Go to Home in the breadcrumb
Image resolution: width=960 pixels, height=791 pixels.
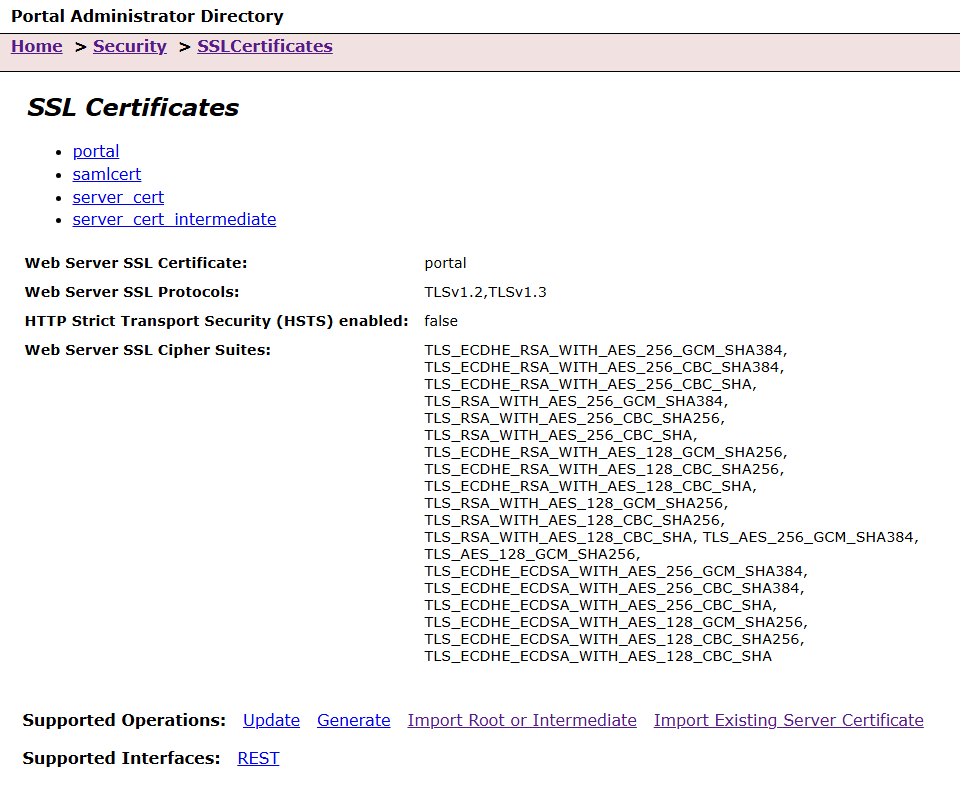(37, 47)
